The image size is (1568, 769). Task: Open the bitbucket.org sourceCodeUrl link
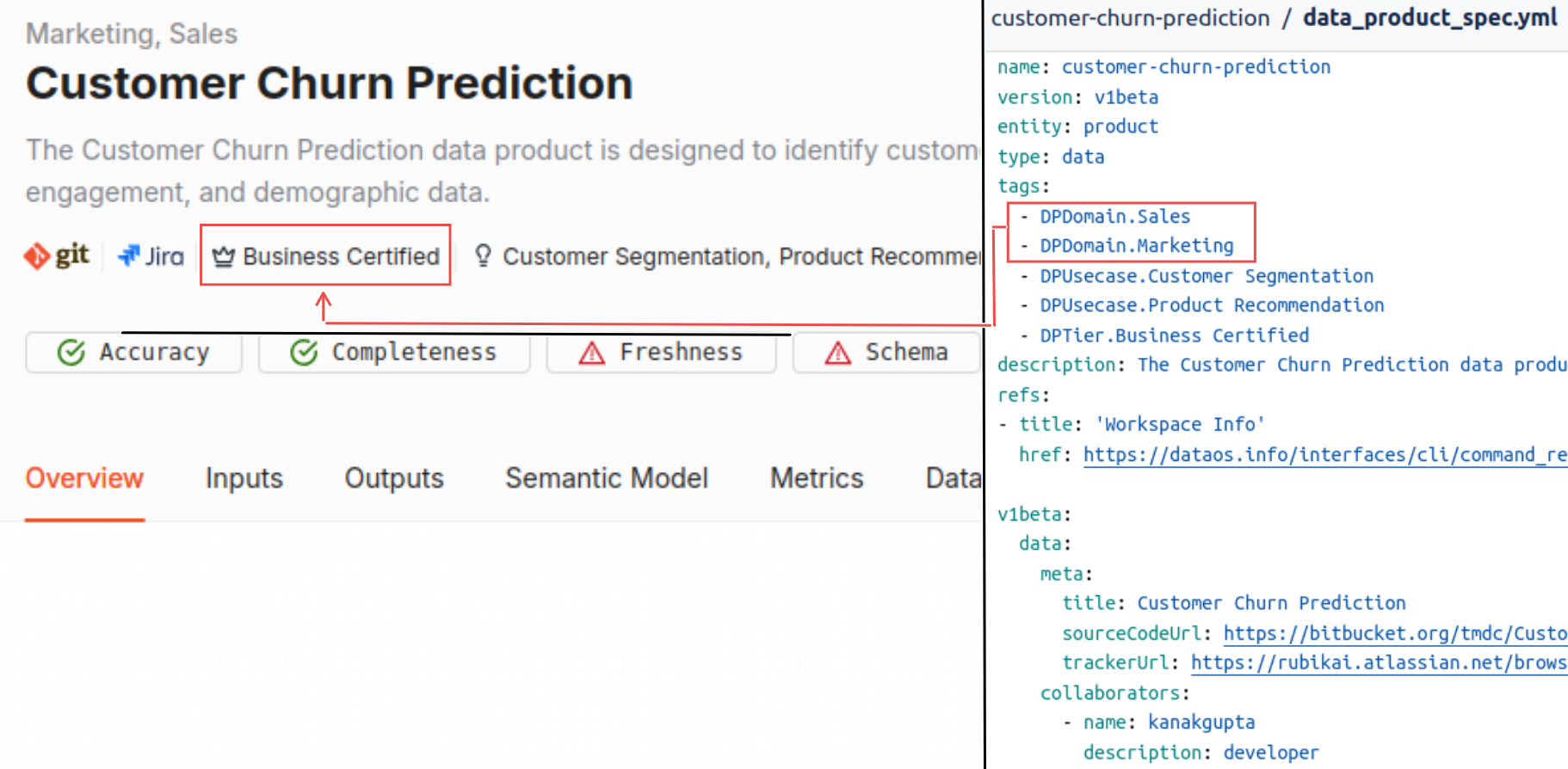(1395, 633)
